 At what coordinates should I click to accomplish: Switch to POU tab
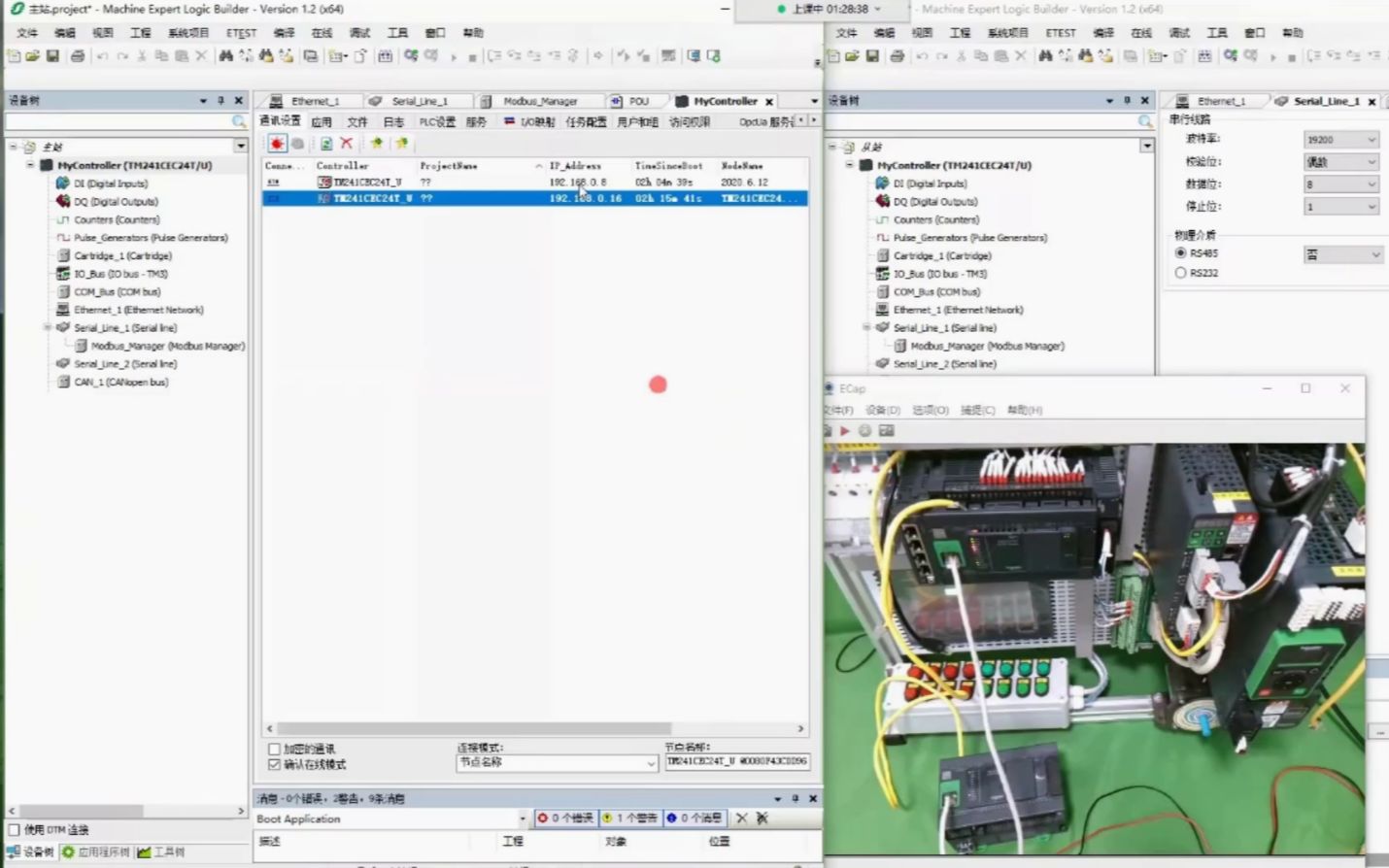point(637,101)
